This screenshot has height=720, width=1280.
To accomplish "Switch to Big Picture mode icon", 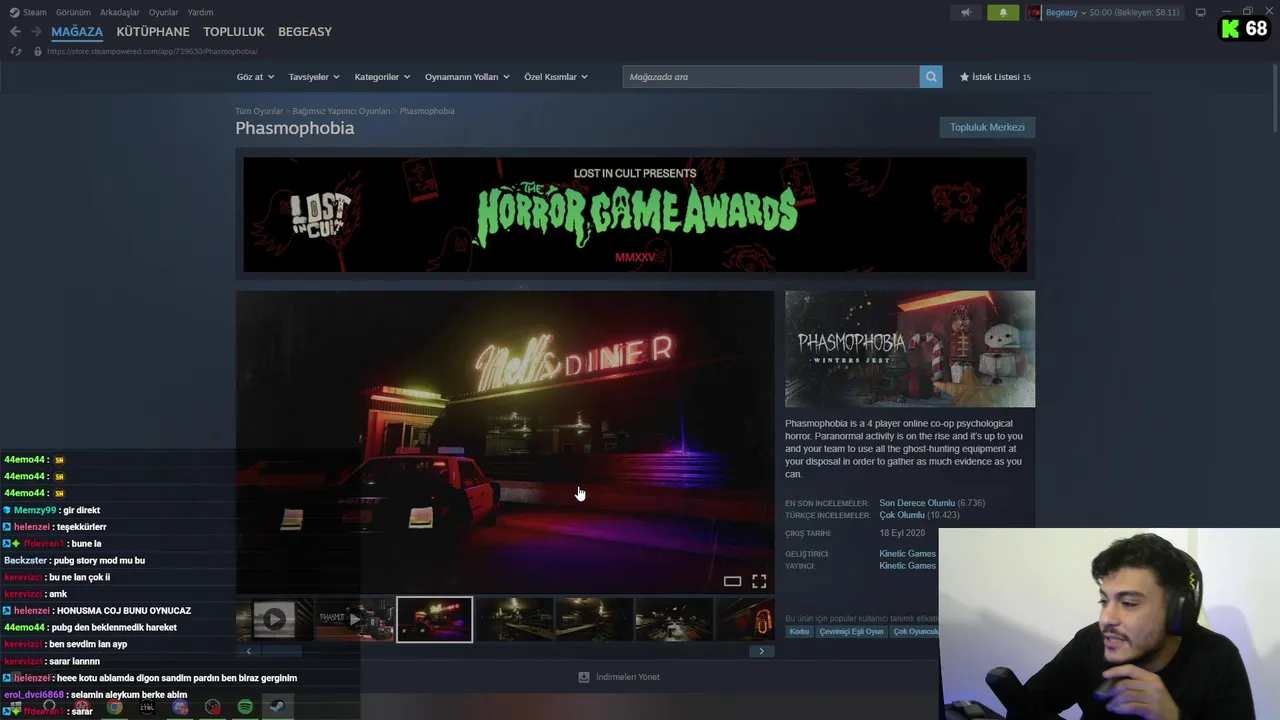I will tap(1200, 12).
